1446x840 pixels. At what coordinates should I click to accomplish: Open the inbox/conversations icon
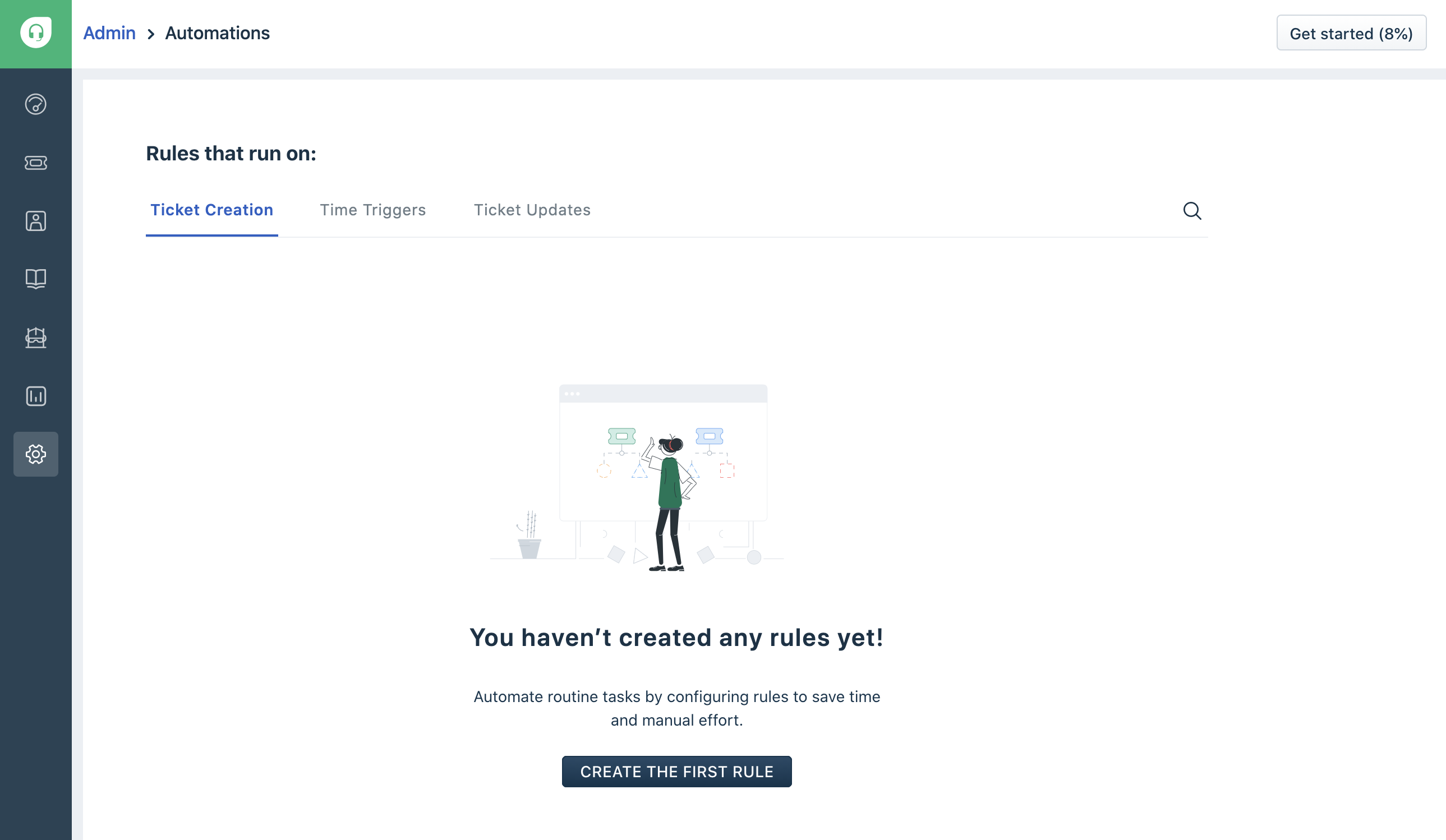tap(35, 162)
